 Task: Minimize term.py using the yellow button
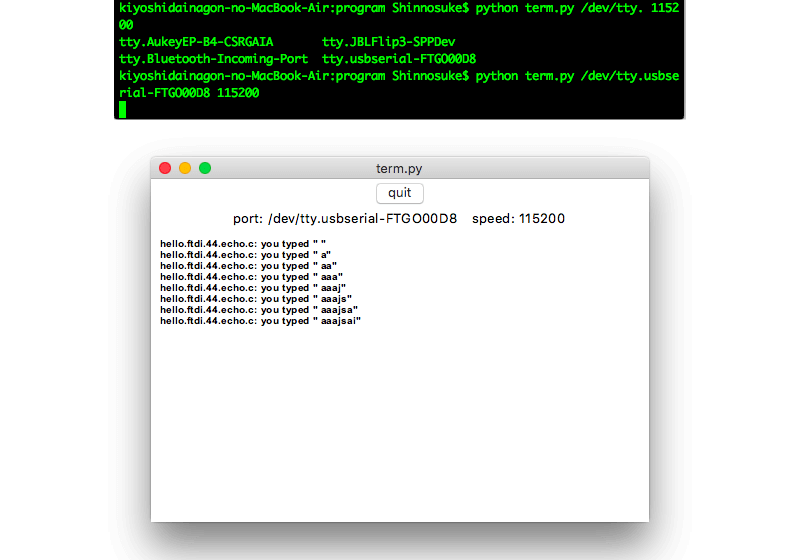tap(185, 168)
